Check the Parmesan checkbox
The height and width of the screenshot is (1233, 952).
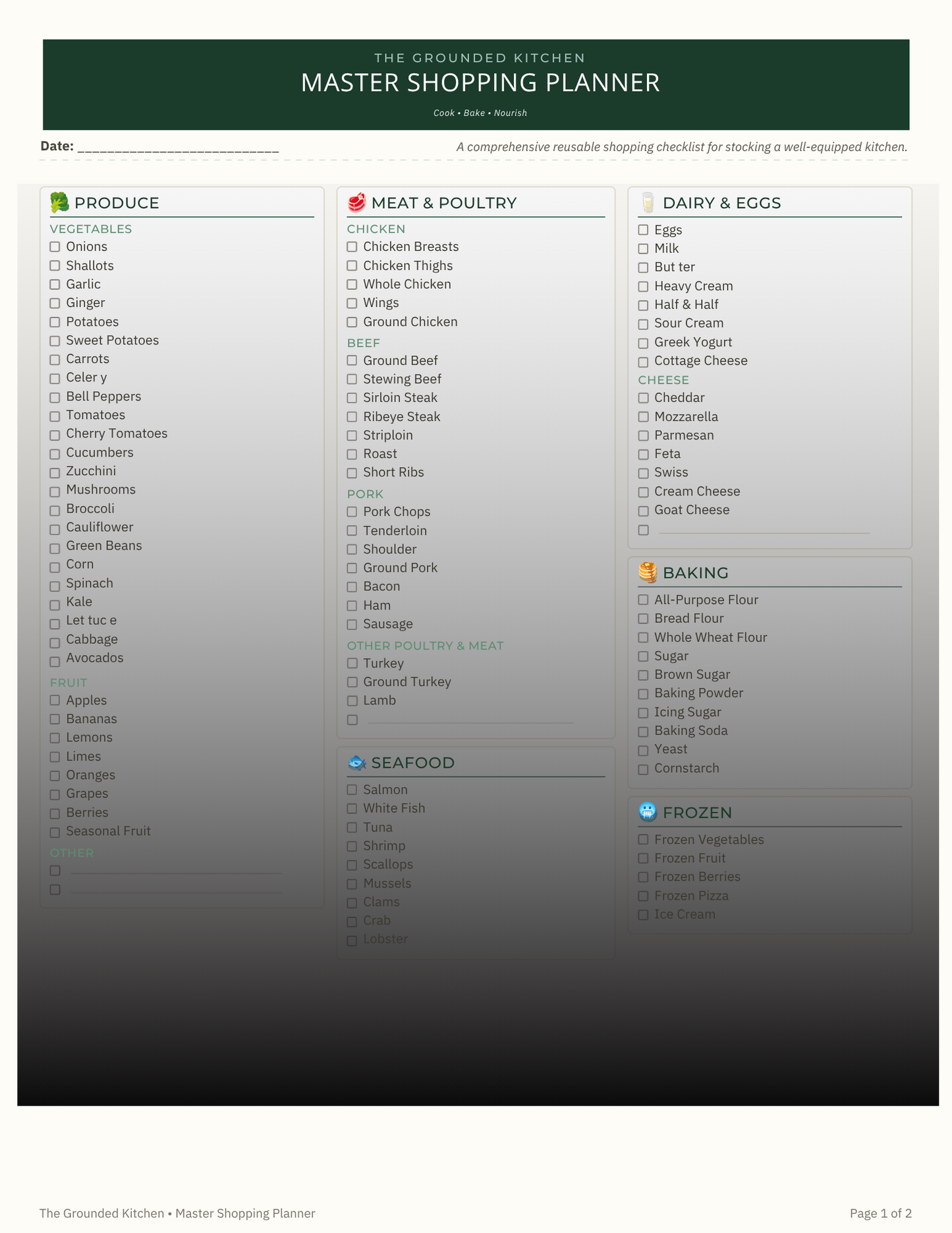pyautogui.click(x=644, y=436)
